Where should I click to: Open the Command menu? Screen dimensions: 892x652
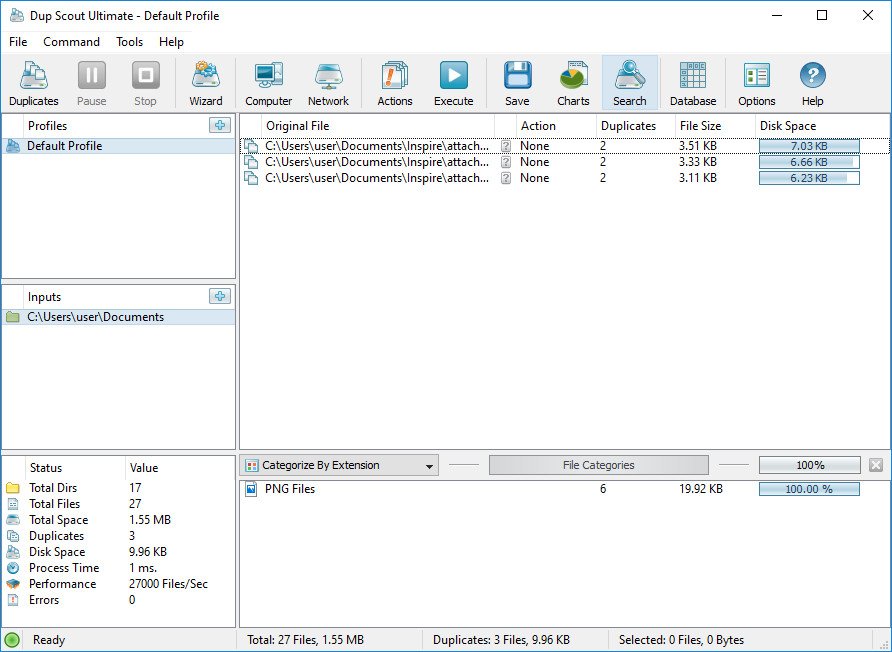(70, 42)
